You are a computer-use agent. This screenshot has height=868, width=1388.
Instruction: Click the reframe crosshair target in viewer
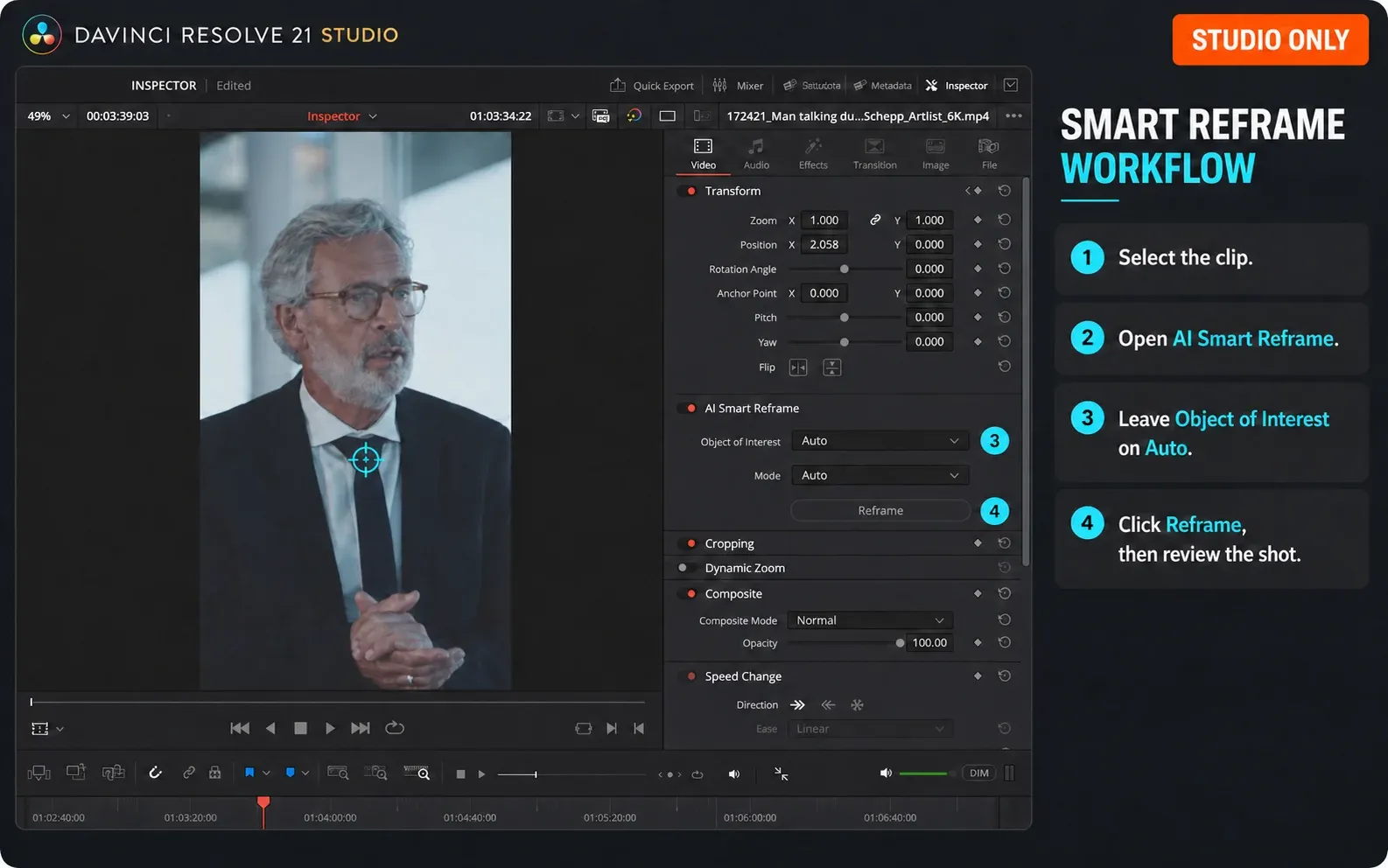[365, 458]
